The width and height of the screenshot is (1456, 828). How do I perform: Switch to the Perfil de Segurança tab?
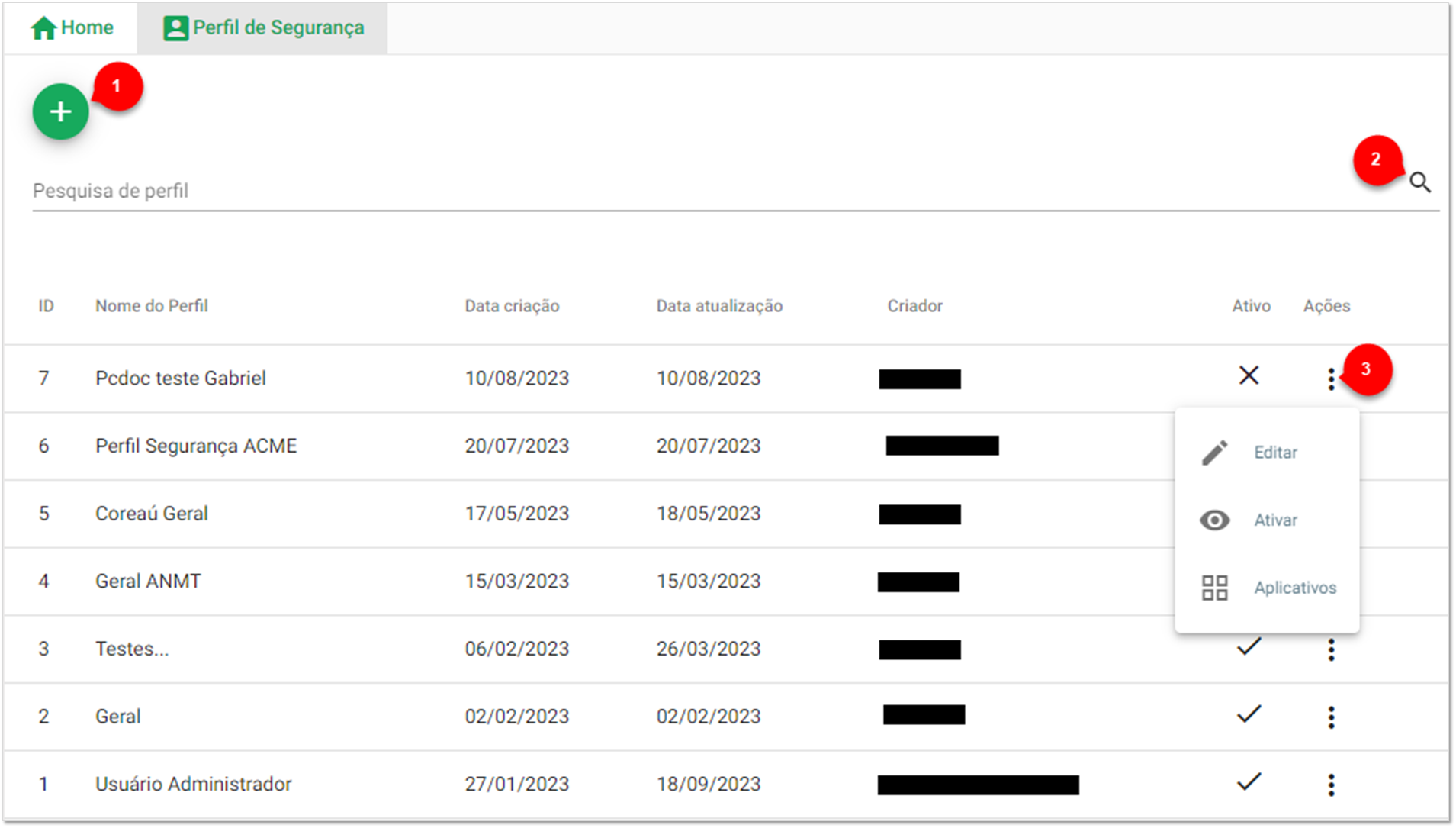[x=263, y=28]
